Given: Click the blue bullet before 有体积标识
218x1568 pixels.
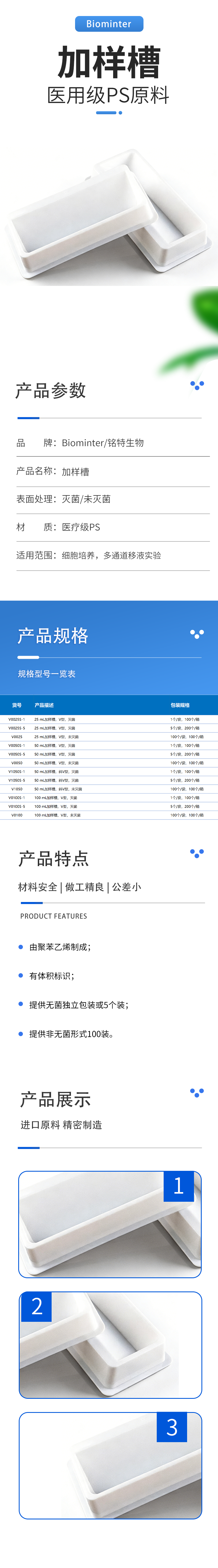Looking at the screenshot, I should [21, 975].
